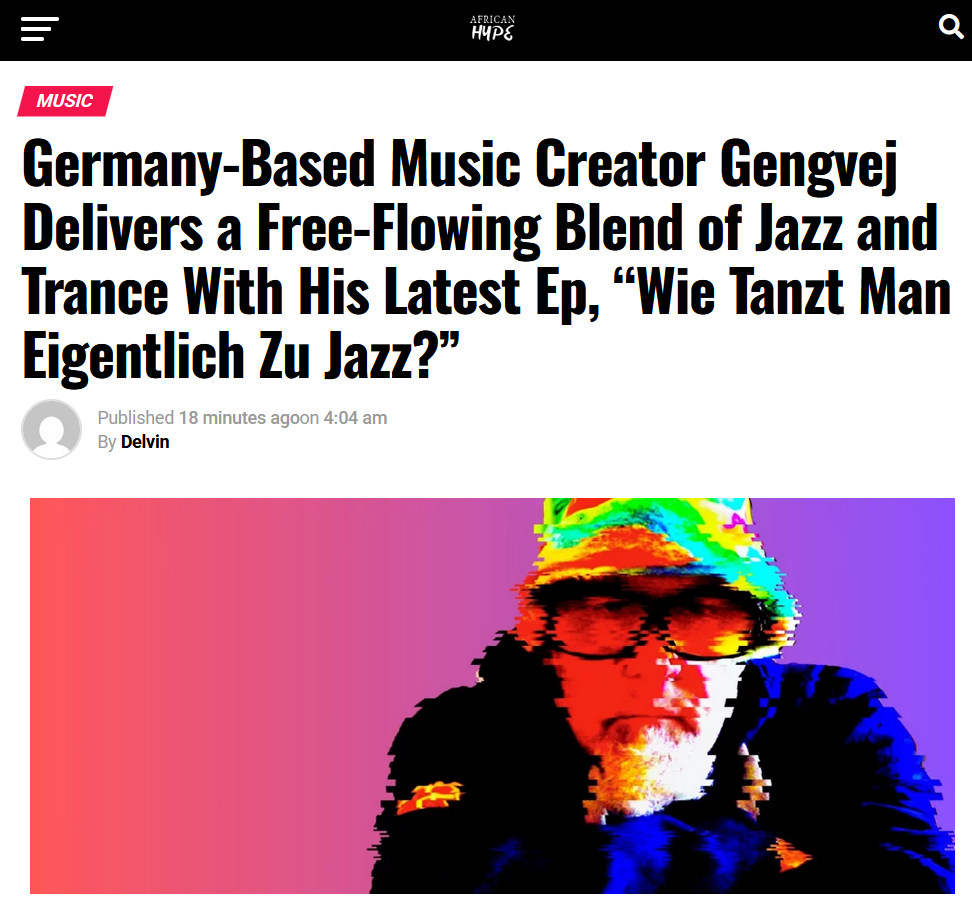Go to African Hype logo homepage

[x=492, y=29]
